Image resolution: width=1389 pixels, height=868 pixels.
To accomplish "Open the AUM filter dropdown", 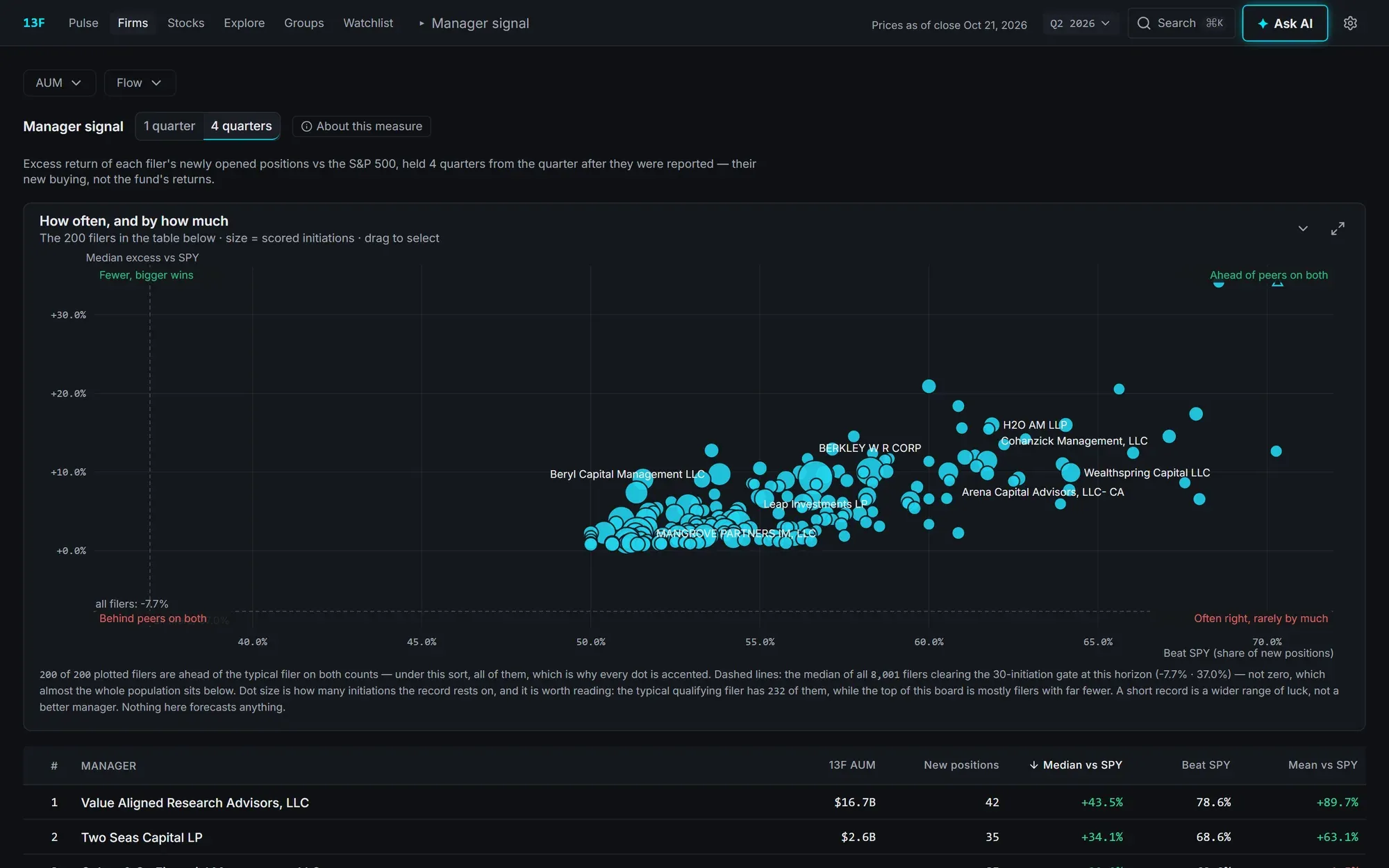I will pyautogui.click(x=59, y=83).
